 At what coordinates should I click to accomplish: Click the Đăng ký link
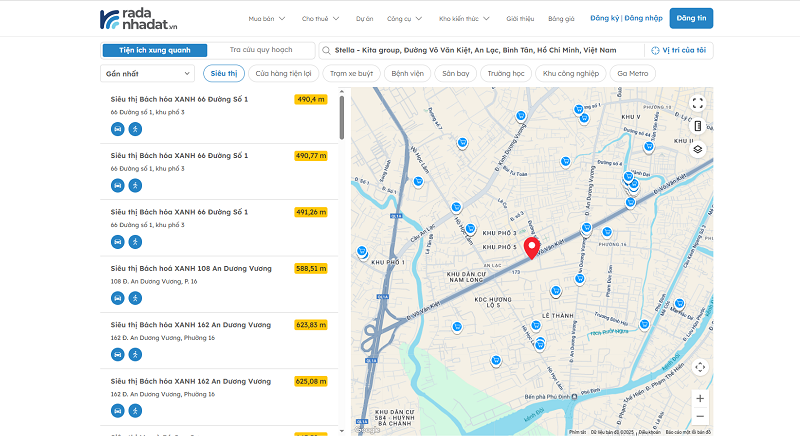click(605, 18)
